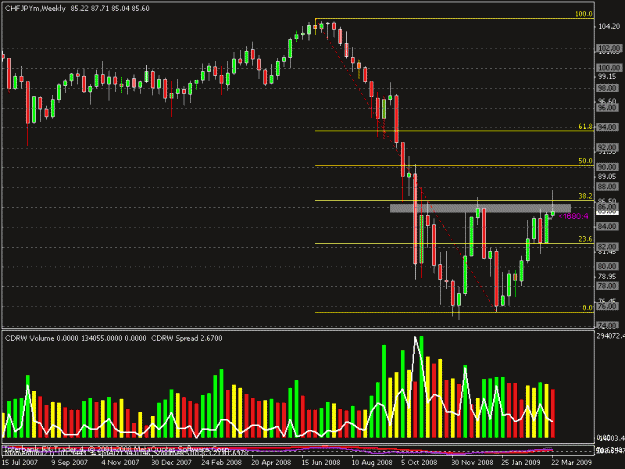This screenshot has width=625, height=469.
Task: Click the CHFJPYm,Weekly chart title
Action: tap(35, 8)
